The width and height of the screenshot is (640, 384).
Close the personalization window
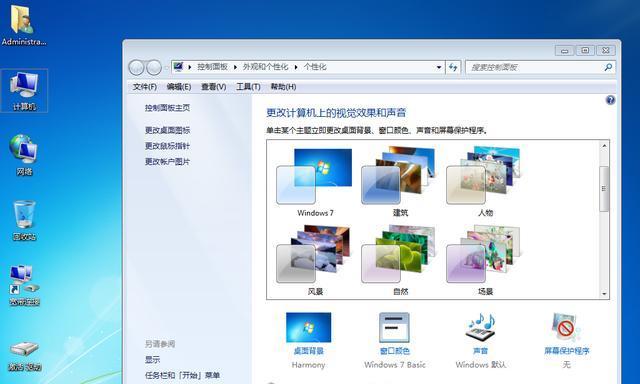[606, 51]
